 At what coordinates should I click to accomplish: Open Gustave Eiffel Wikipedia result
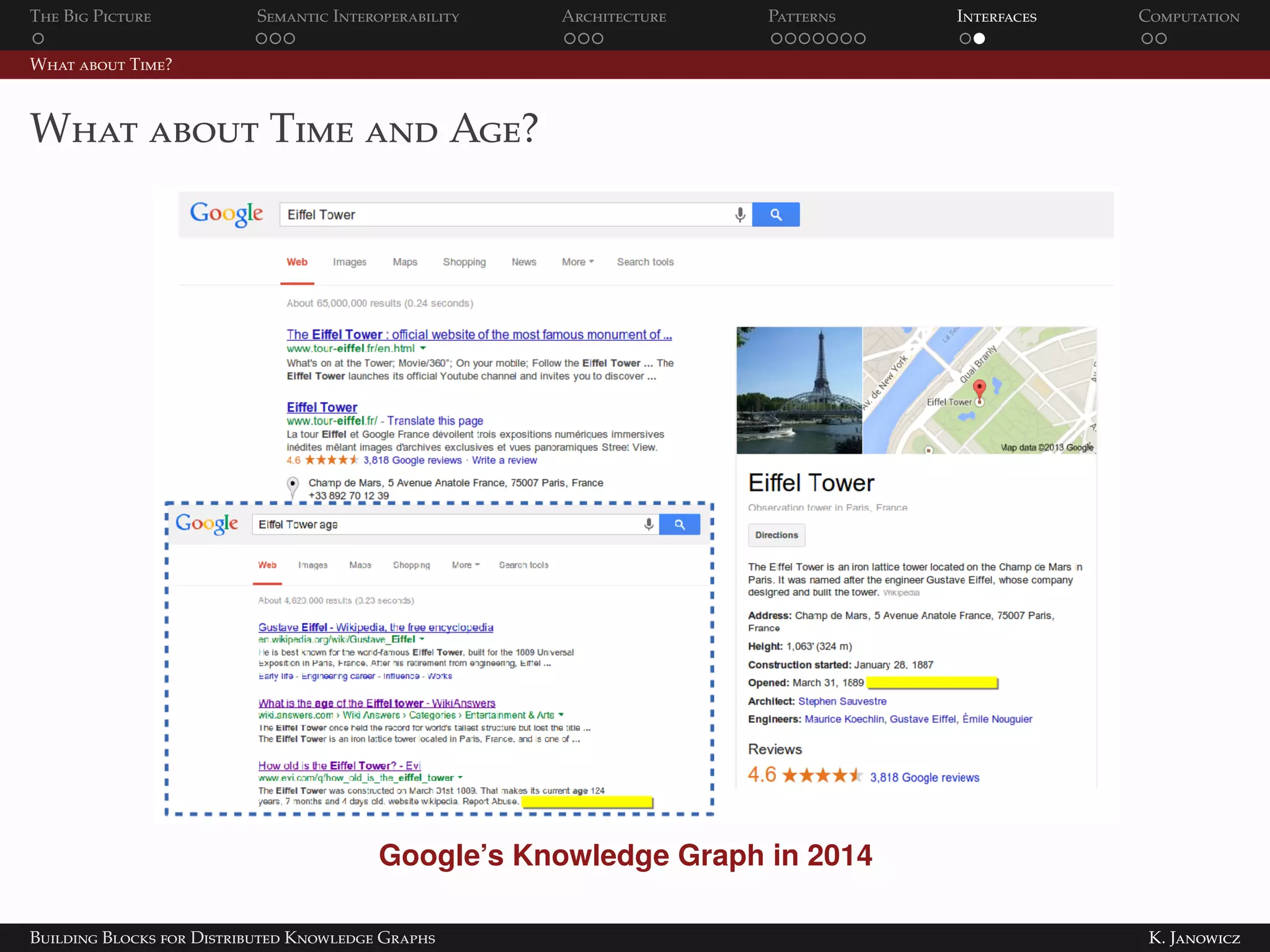(376, 627)
